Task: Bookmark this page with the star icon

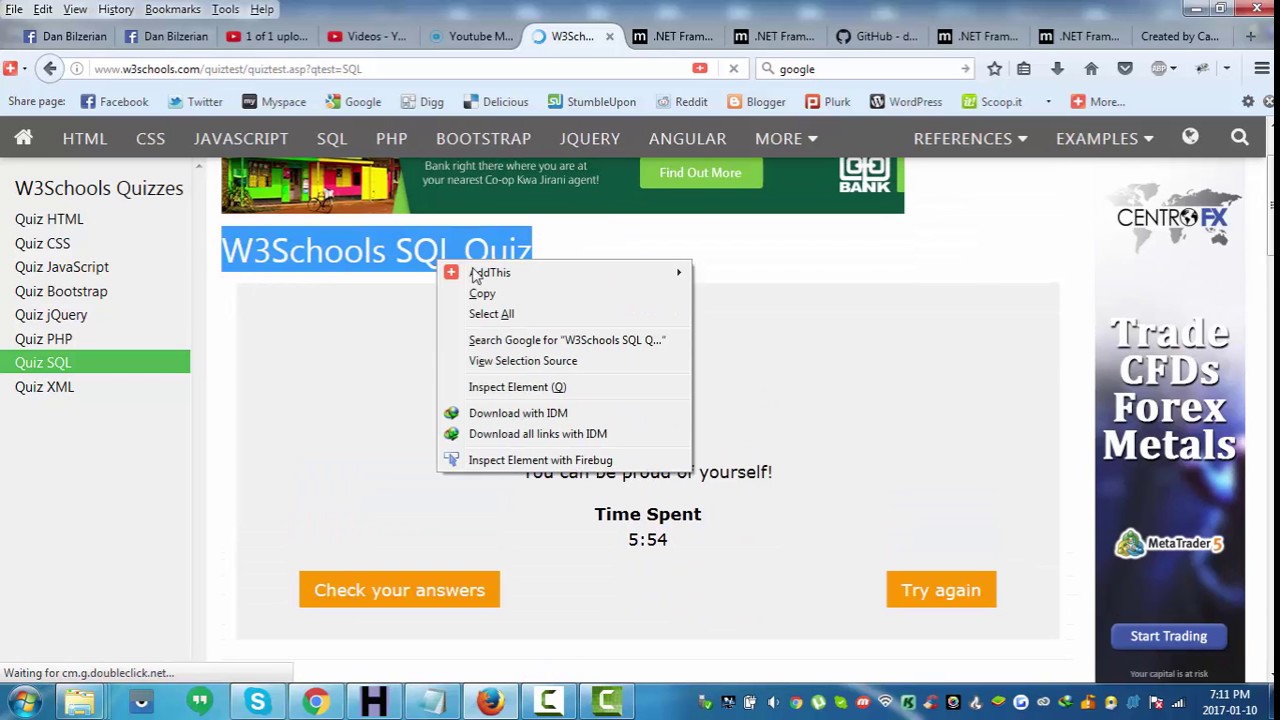Action: [994, 69]
